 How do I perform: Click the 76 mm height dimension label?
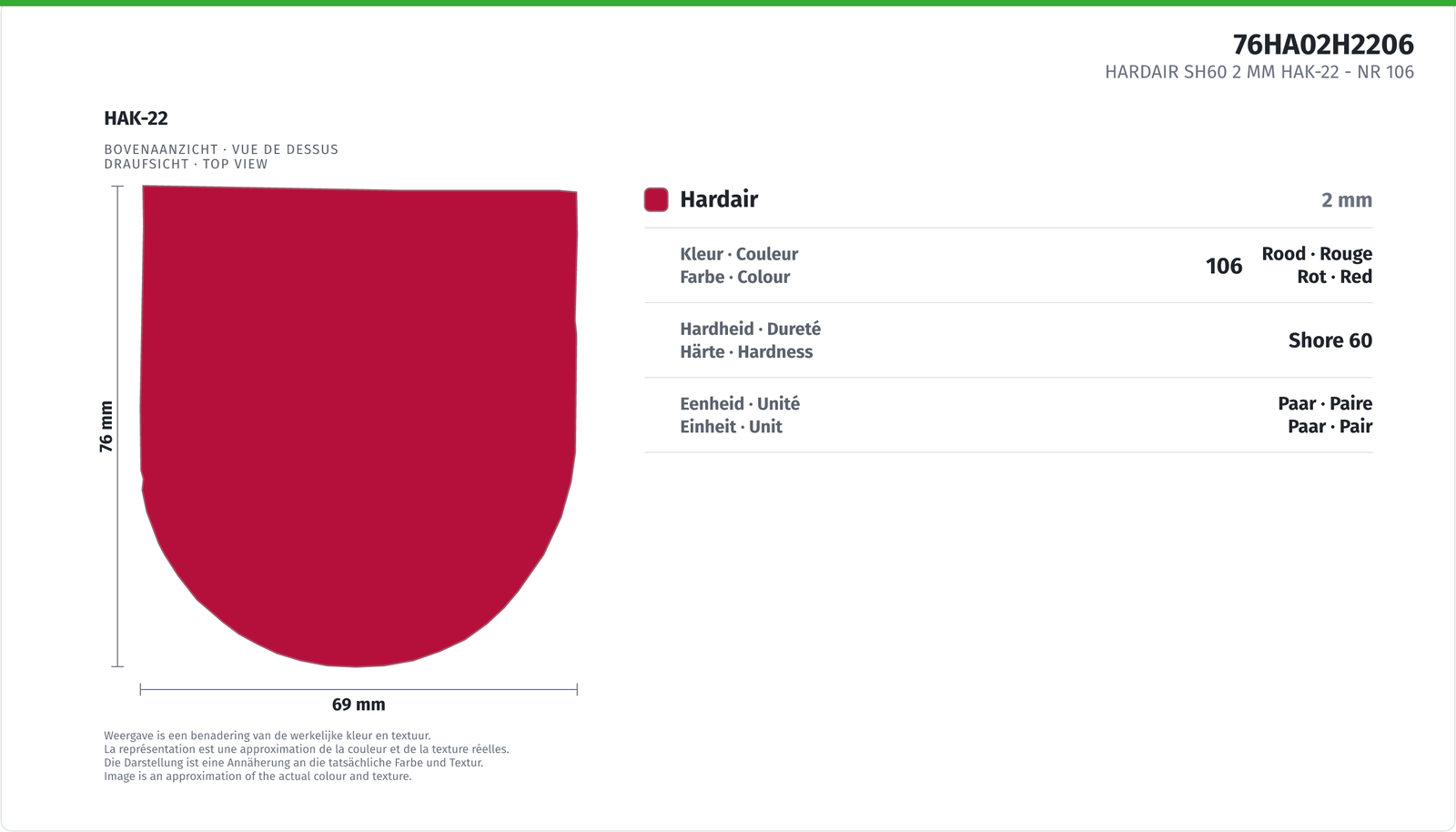[106, 426]
